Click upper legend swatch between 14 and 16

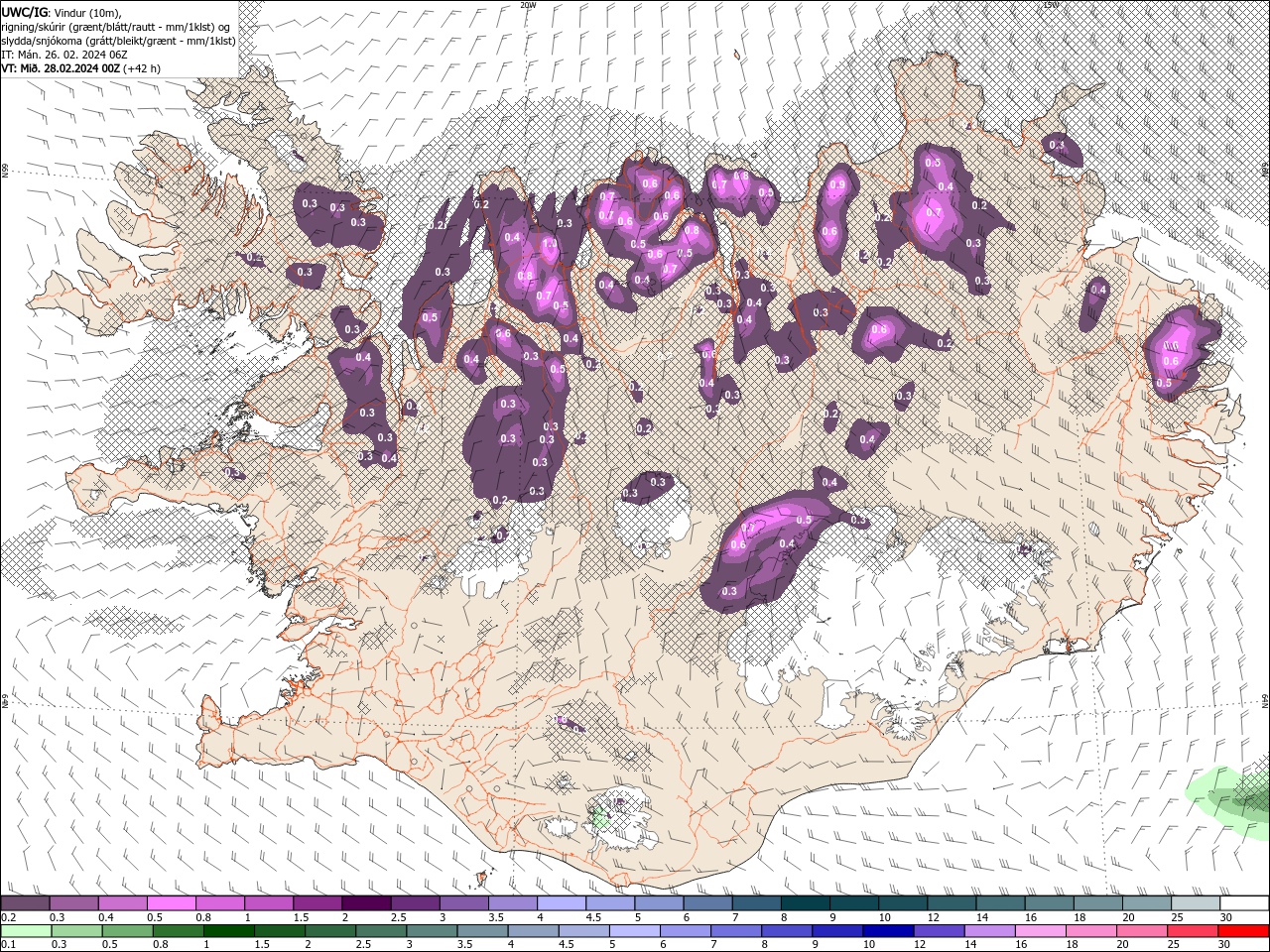pyautogui.click(x=1000, y=903)
